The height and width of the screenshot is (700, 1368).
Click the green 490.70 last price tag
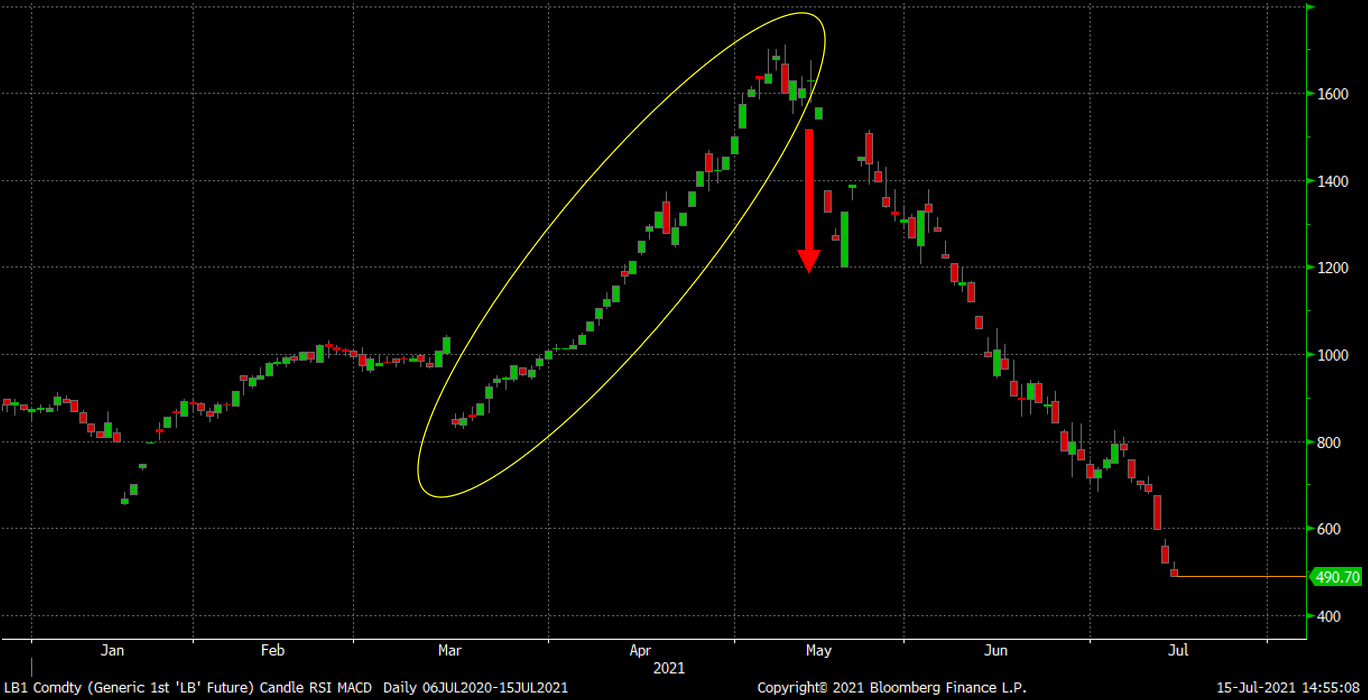coord(1335,577)
